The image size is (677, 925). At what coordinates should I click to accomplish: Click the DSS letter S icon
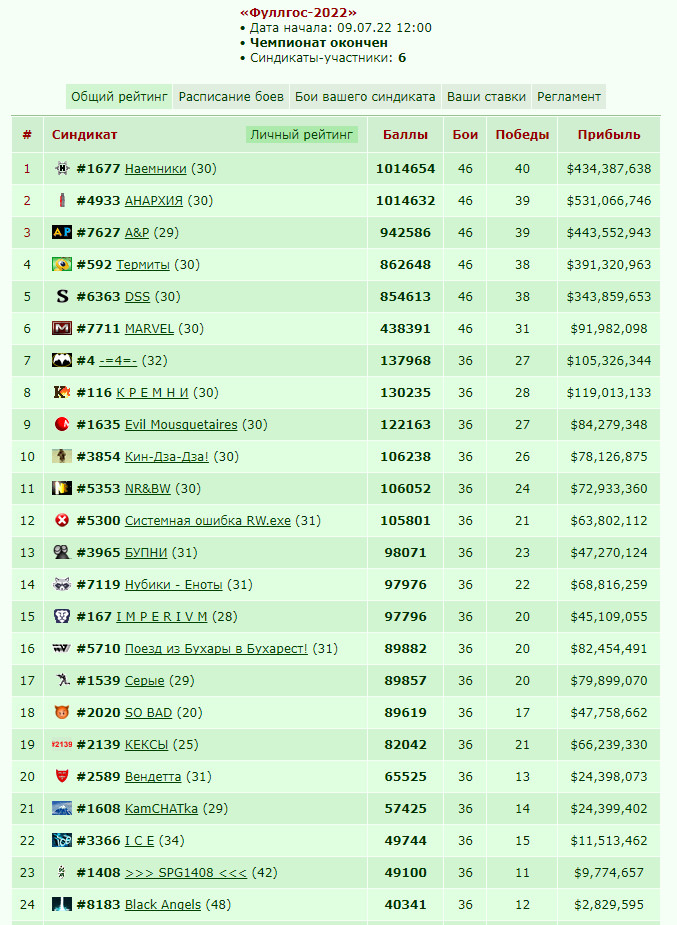point(62,296)
